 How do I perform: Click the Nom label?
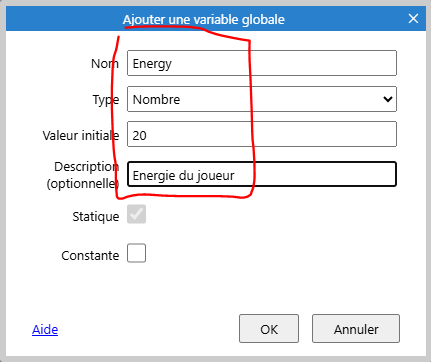[105, 63]
